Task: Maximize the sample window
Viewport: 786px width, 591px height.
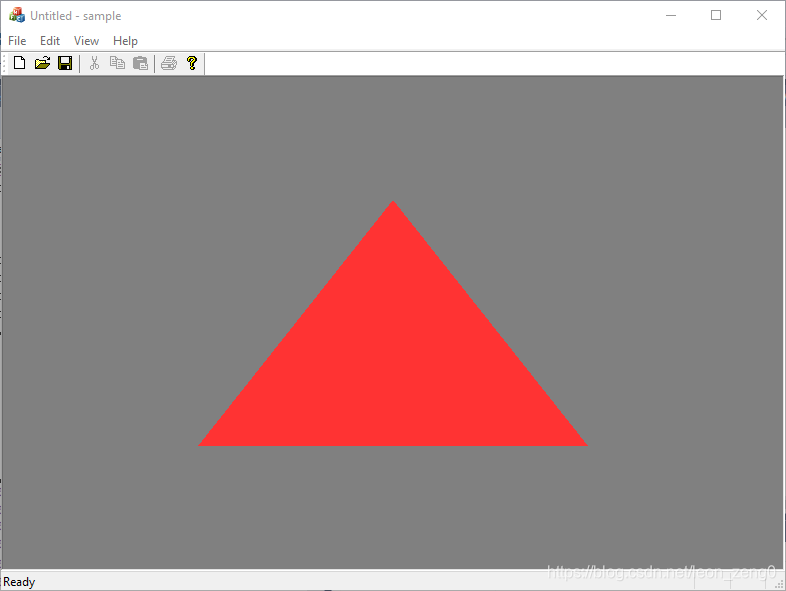Action: [716, 16]
